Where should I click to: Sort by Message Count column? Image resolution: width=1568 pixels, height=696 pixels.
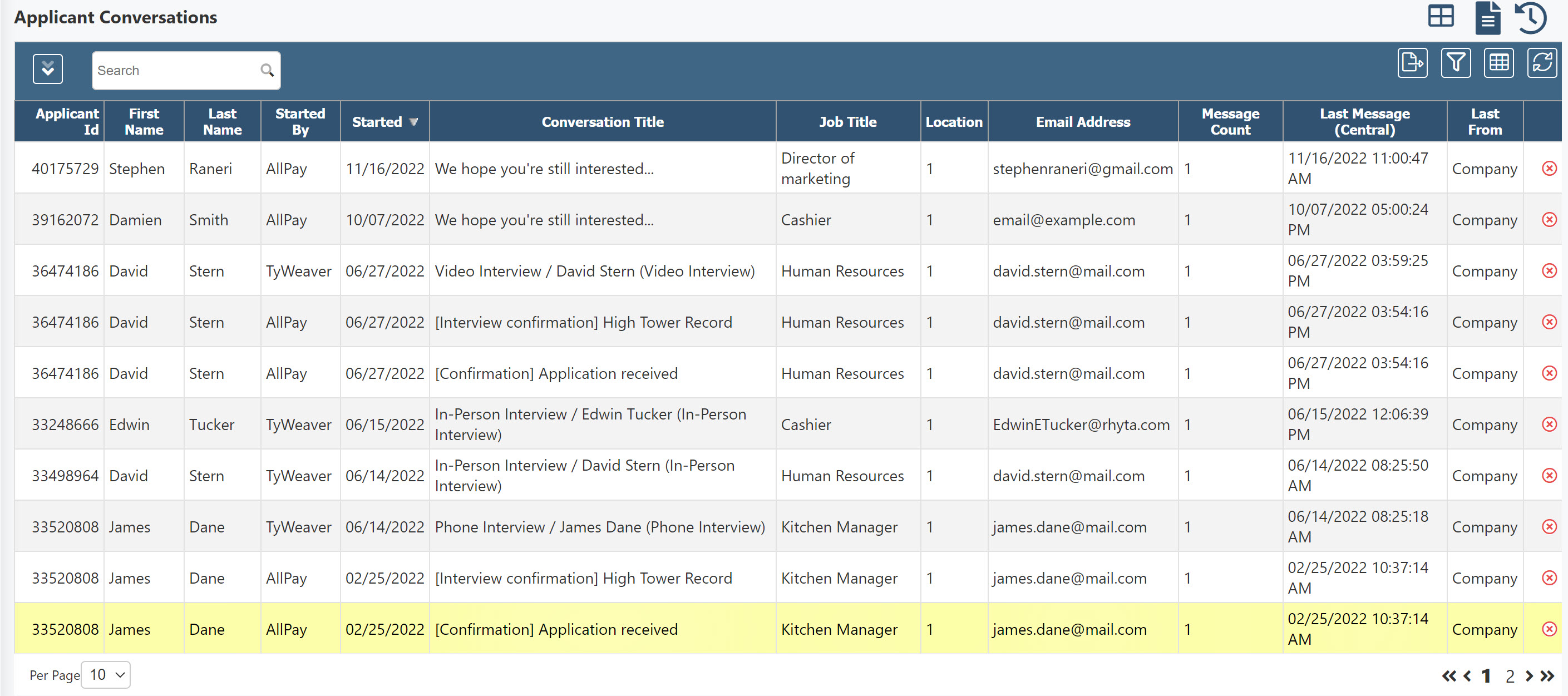coord(1230,122)
